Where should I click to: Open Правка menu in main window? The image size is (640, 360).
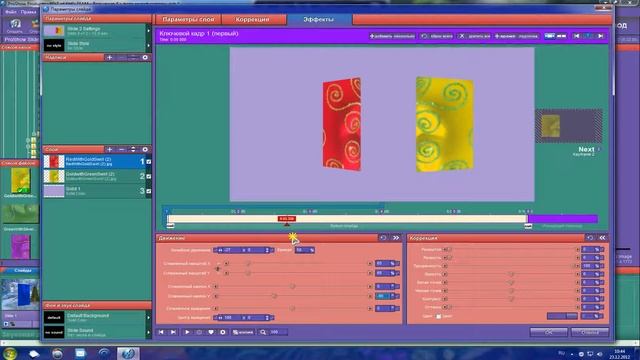[x=28, y=12]
